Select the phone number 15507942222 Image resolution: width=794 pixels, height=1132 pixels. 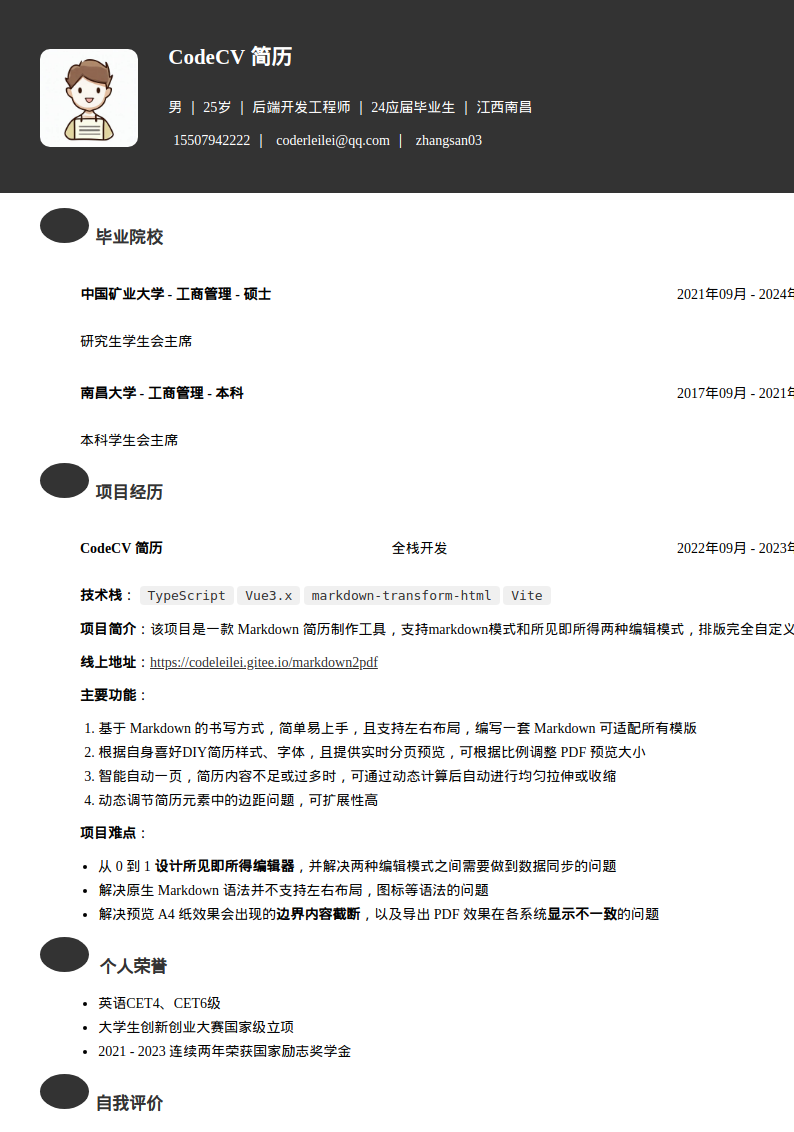pyautogui.click(x=211, y=140)
